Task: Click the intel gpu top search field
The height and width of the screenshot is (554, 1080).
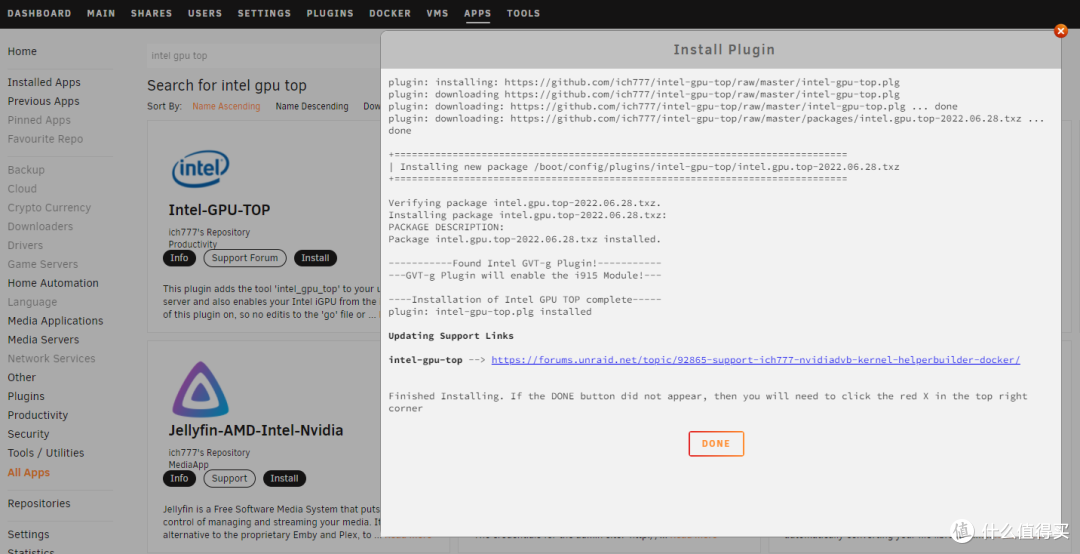Action: point(260,56)
